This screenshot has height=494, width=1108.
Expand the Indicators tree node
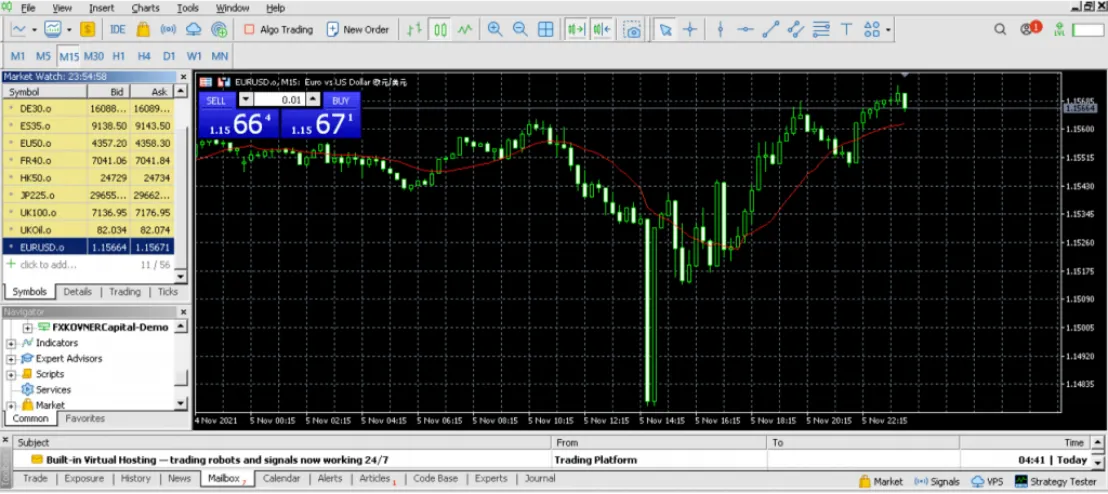click(11, 343)
